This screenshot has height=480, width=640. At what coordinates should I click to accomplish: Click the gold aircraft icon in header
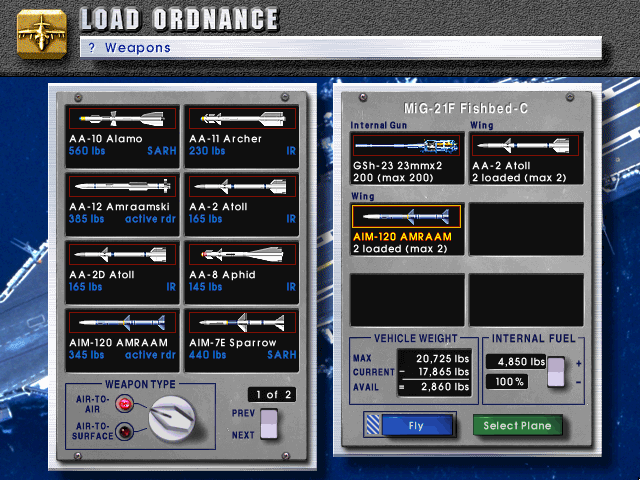click(x=42, y=34)
